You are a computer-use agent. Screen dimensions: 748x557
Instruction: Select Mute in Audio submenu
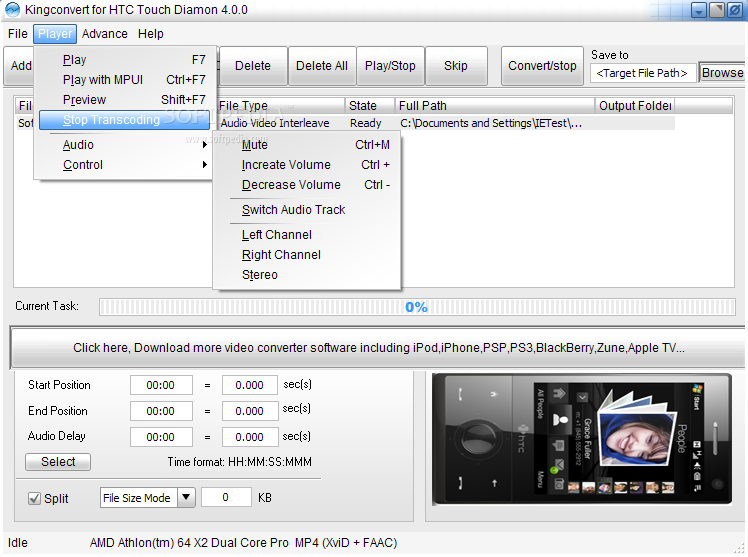[x=307, y=144]
